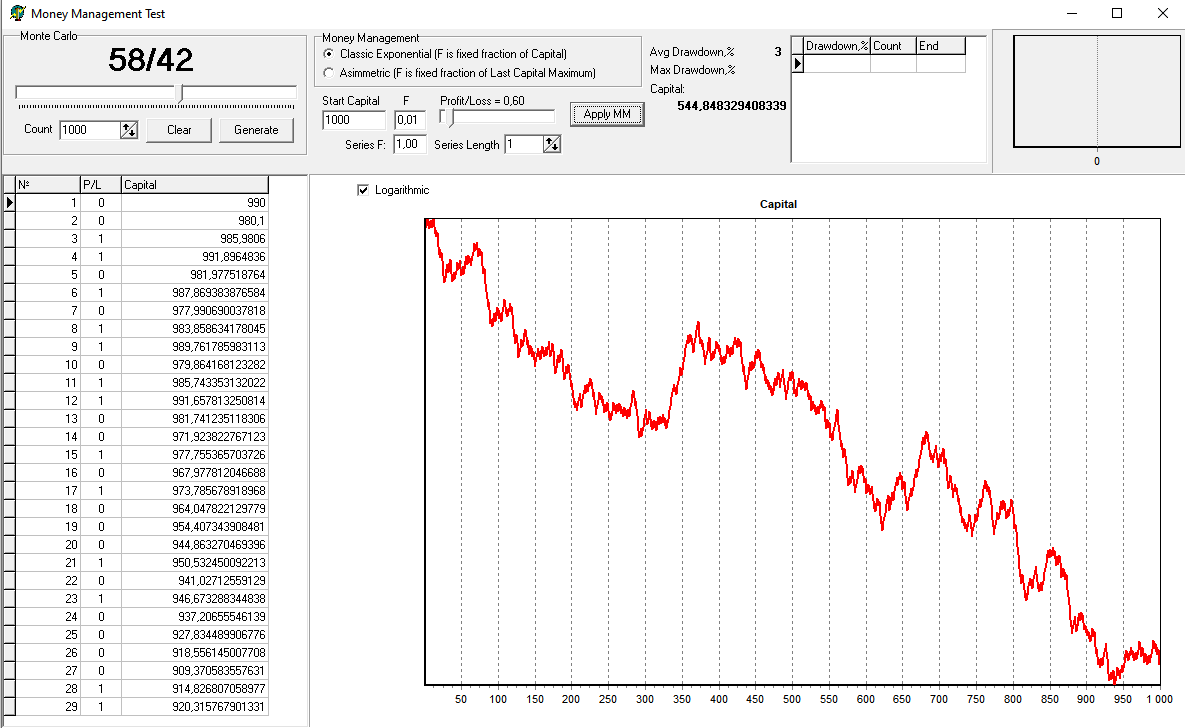The height and width of the screenshot is (728, 1186).
Task: Close the Money Management Test window
Action: tap(1163, 13)
